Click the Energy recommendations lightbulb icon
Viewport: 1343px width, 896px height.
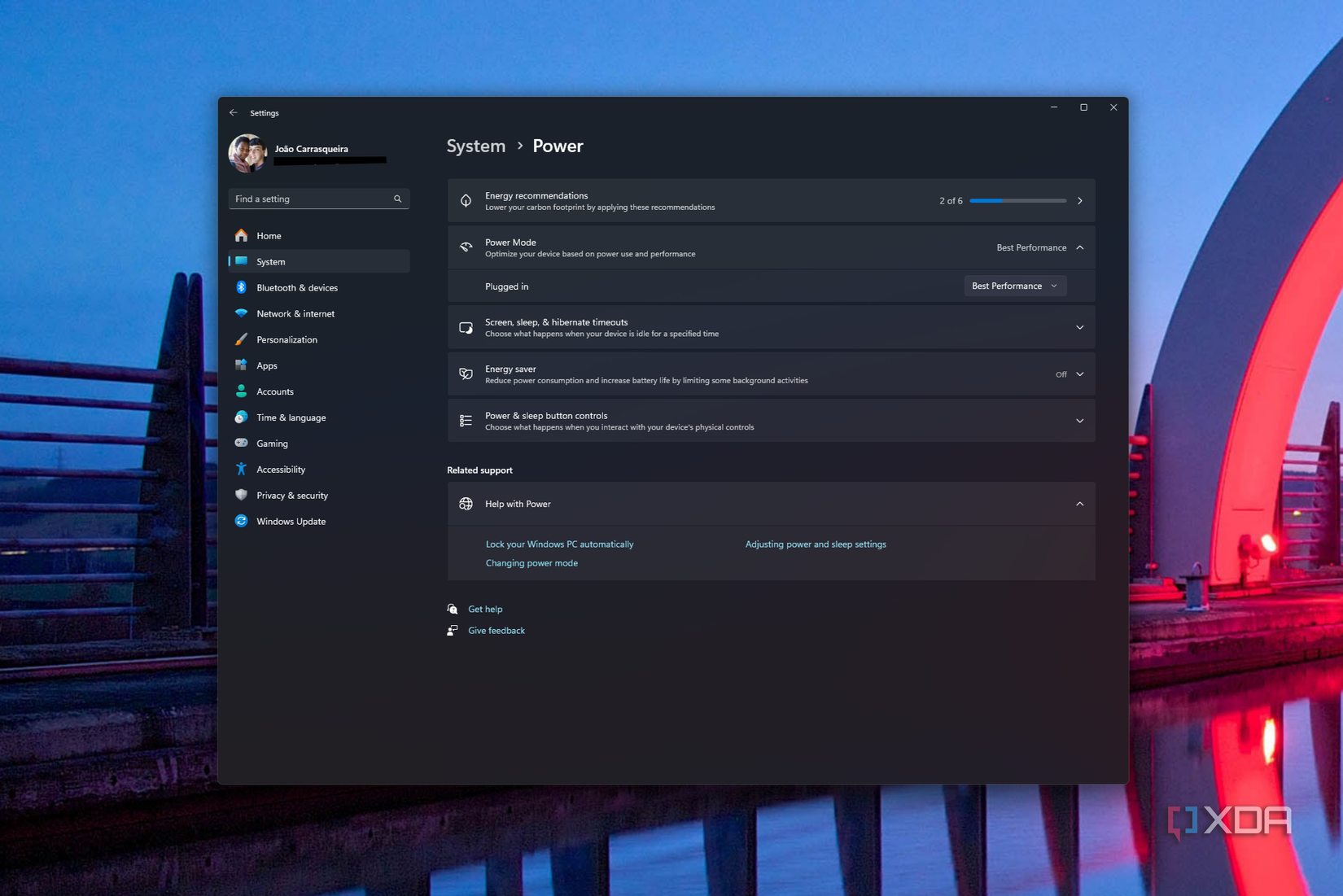(466, 200)
